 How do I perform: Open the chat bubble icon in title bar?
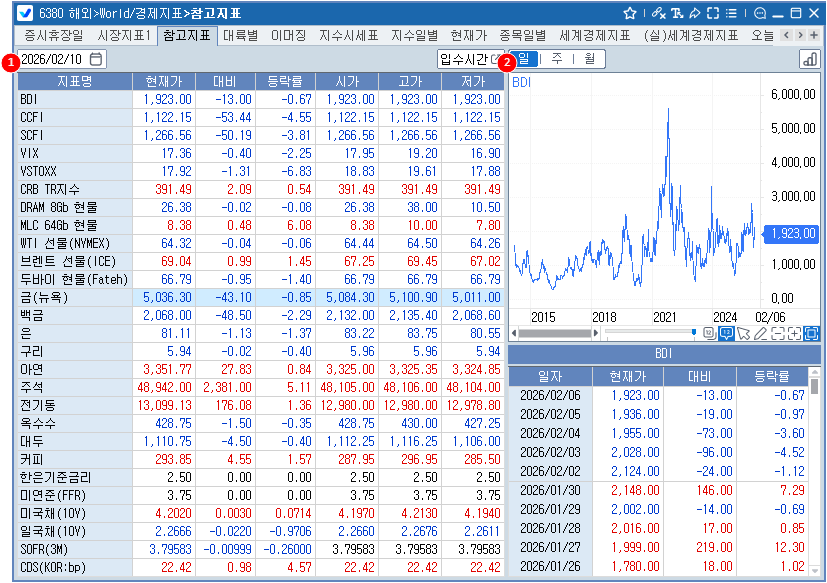click(762, 13)
